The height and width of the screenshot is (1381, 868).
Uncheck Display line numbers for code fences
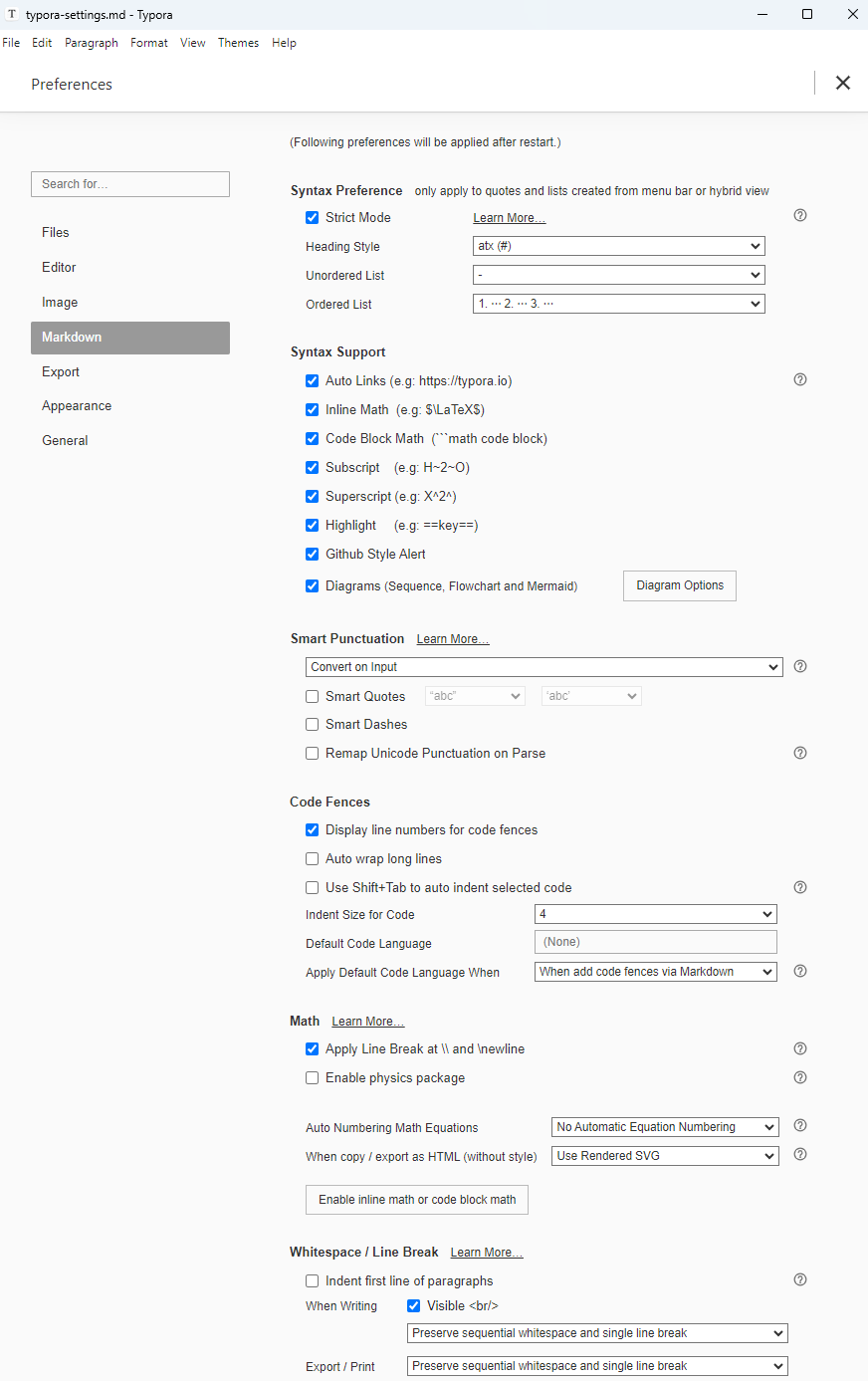[x=312, y=829]
